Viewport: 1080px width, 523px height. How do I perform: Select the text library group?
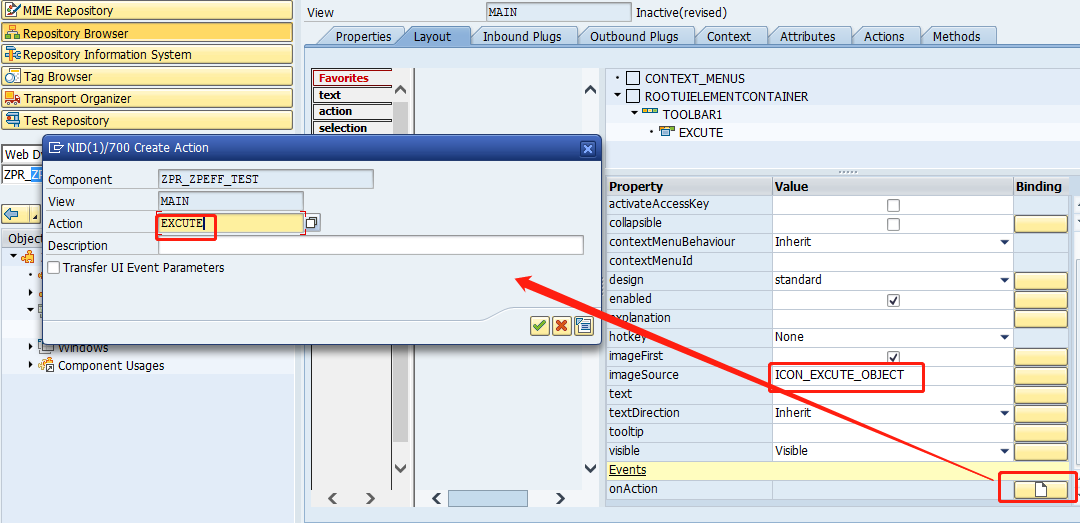coord(352,95)
